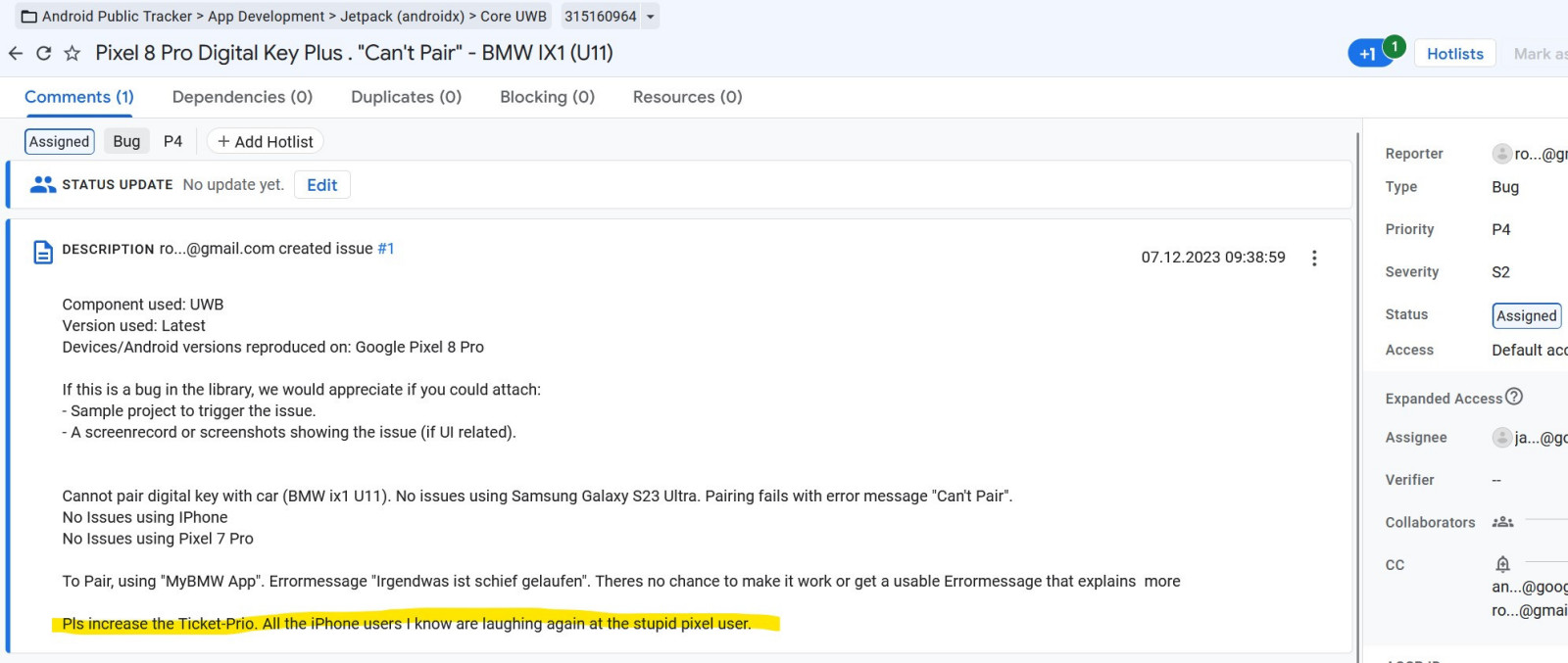Click the refresh issue icon
This screenshot has width=1568, height=663.
[43, 53]
